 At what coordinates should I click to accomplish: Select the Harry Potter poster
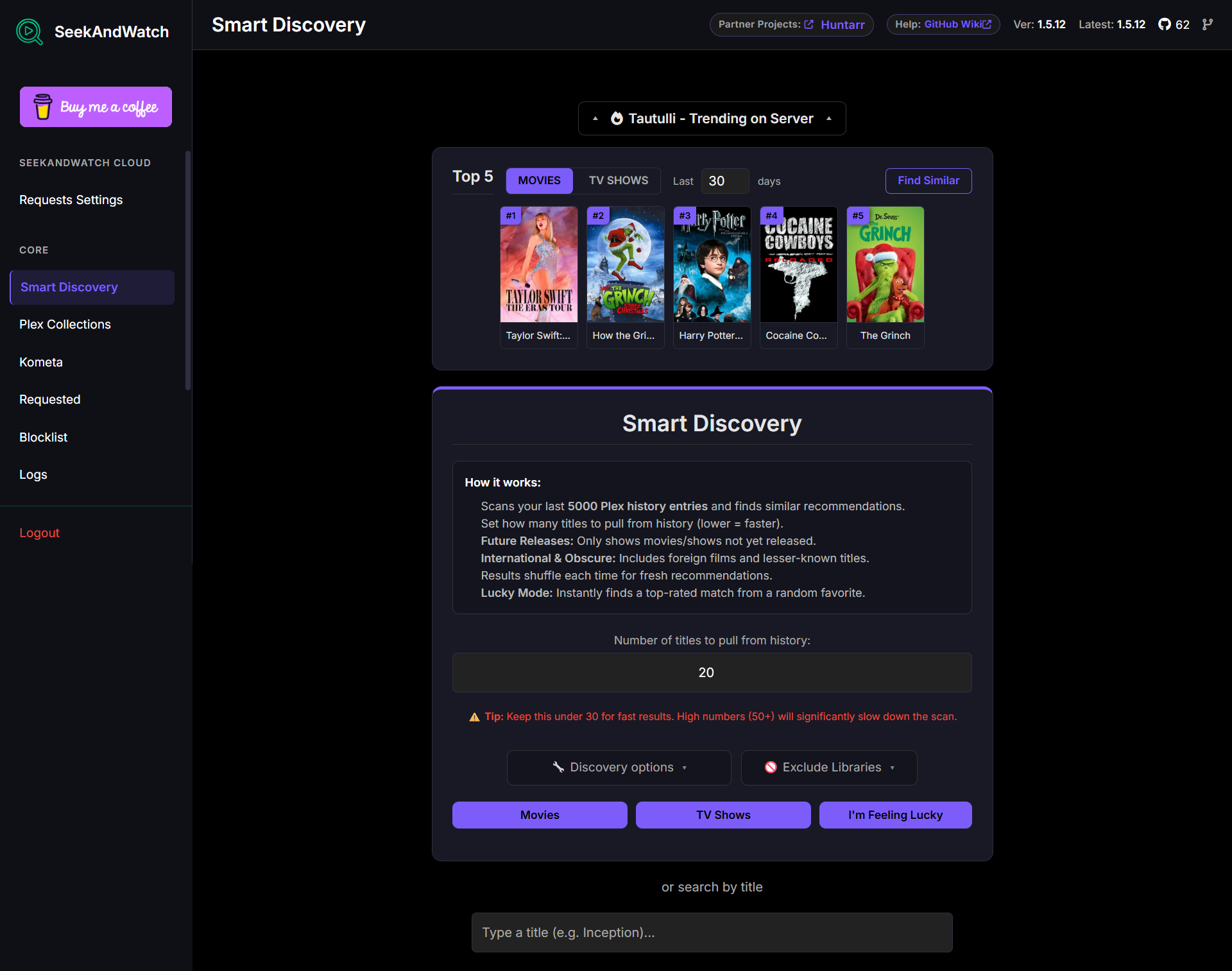(x=712, y=264)
